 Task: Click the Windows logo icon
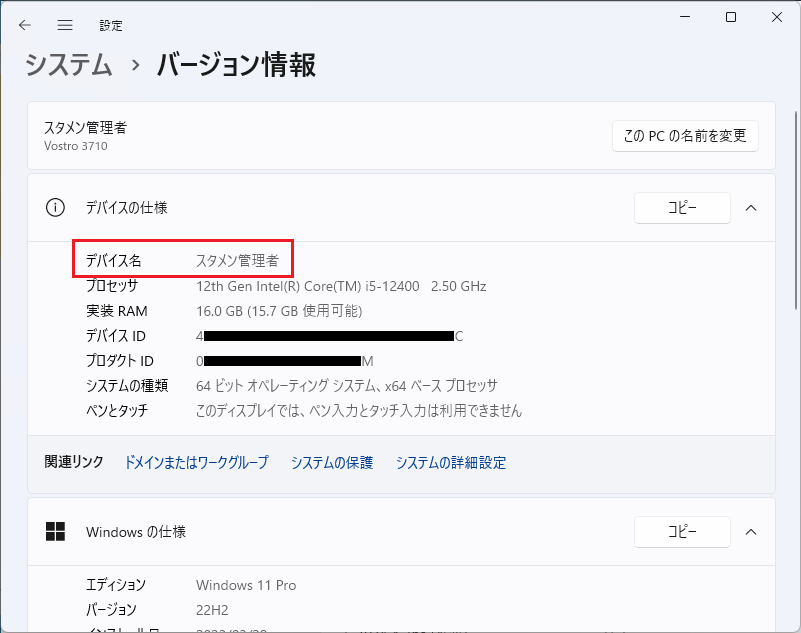tap(55, 531)
